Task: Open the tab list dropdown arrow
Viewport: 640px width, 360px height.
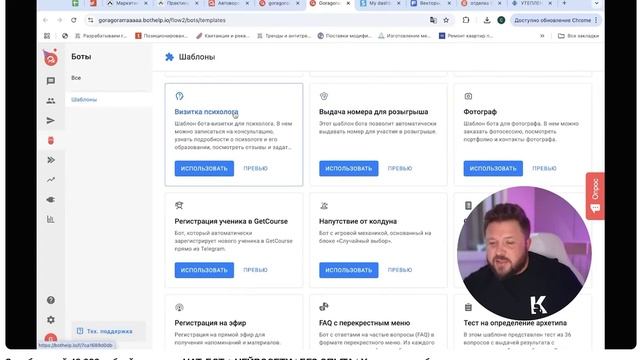Action: 596,3
